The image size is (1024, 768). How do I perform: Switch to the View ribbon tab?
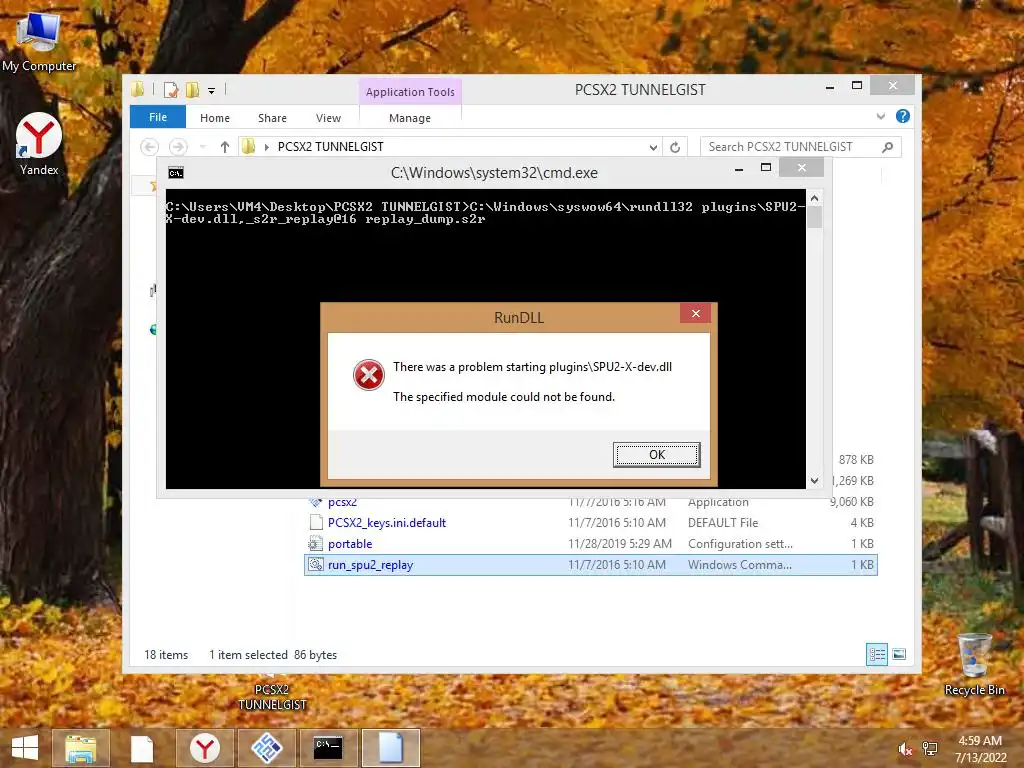[328, 118]
